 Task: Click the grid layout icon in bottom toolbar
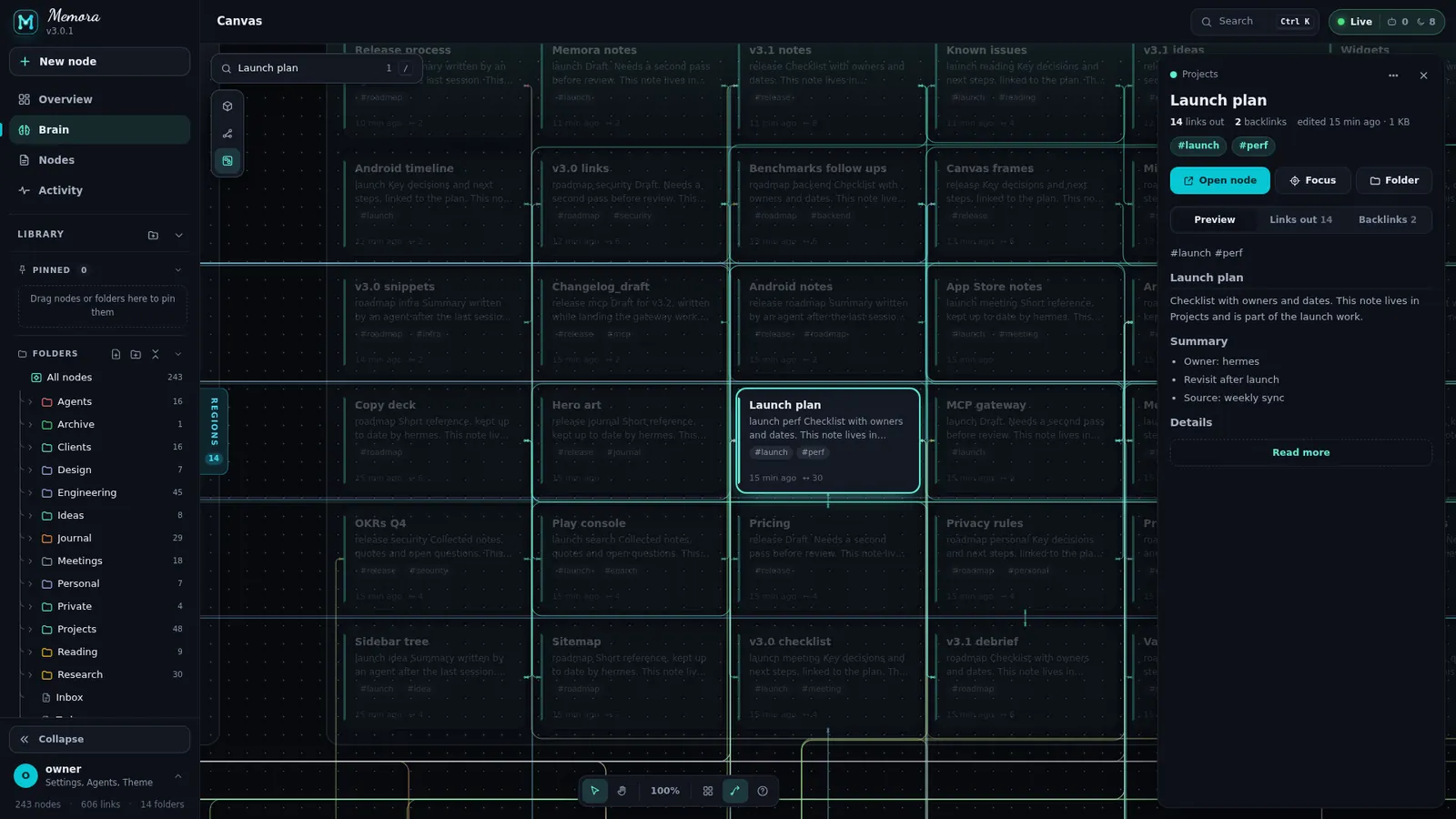708,791
